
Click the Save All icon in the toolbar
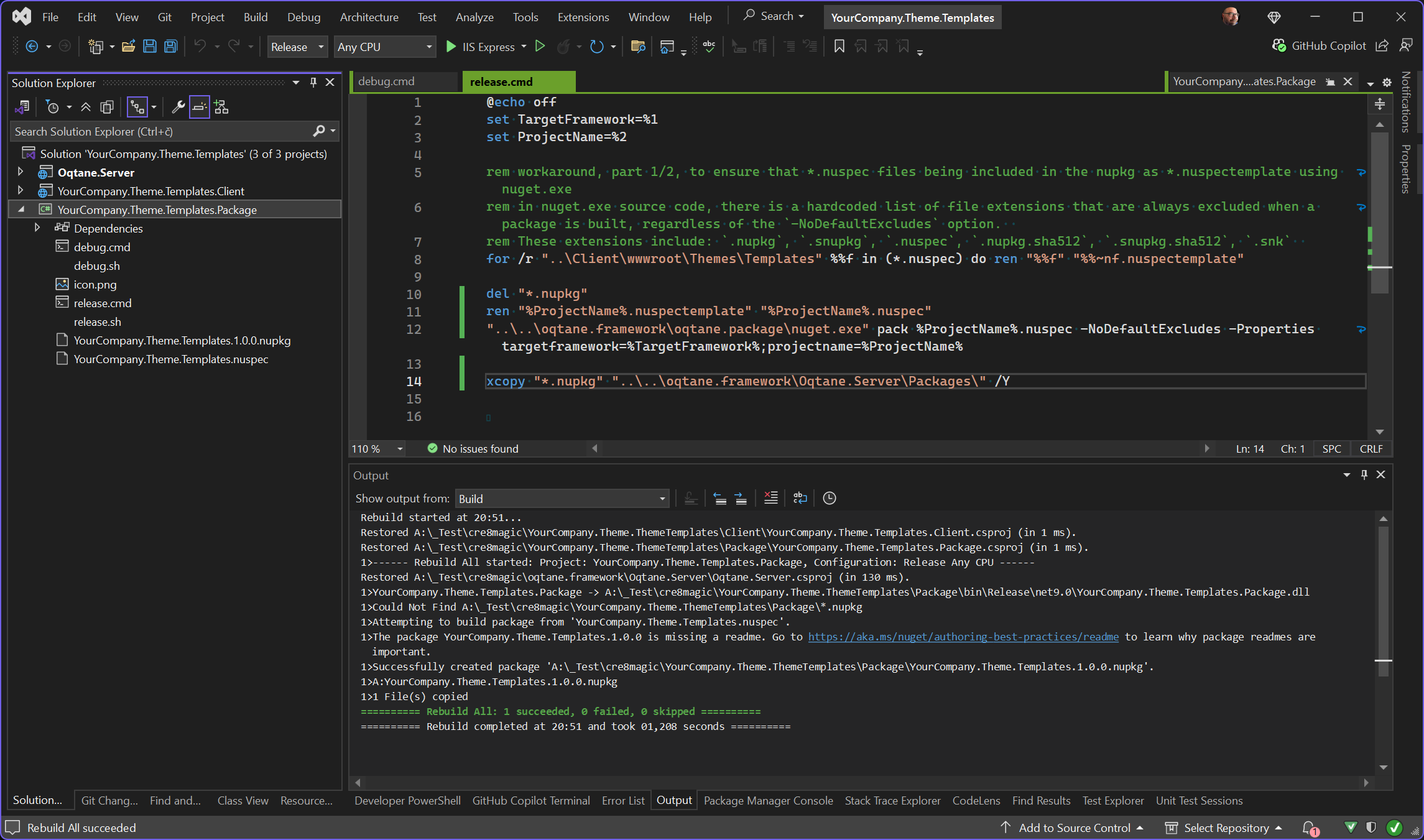coord(170,46)
